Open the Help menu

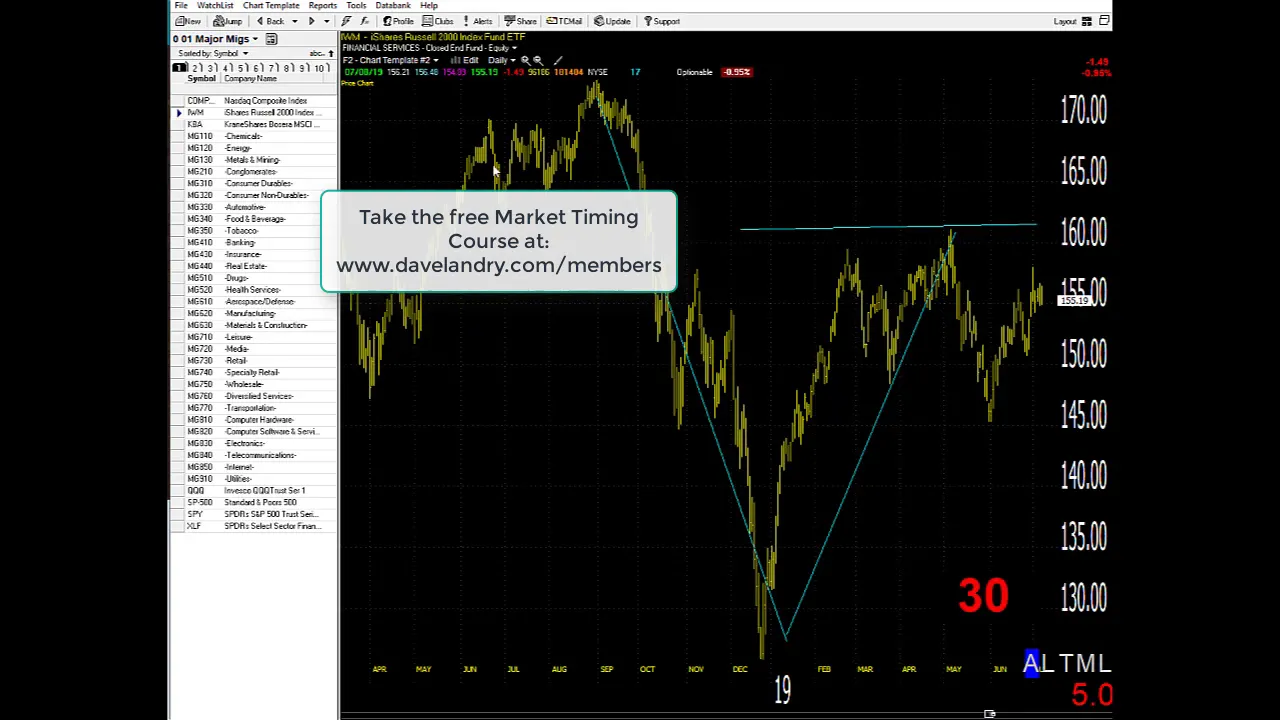coord(429,5)
